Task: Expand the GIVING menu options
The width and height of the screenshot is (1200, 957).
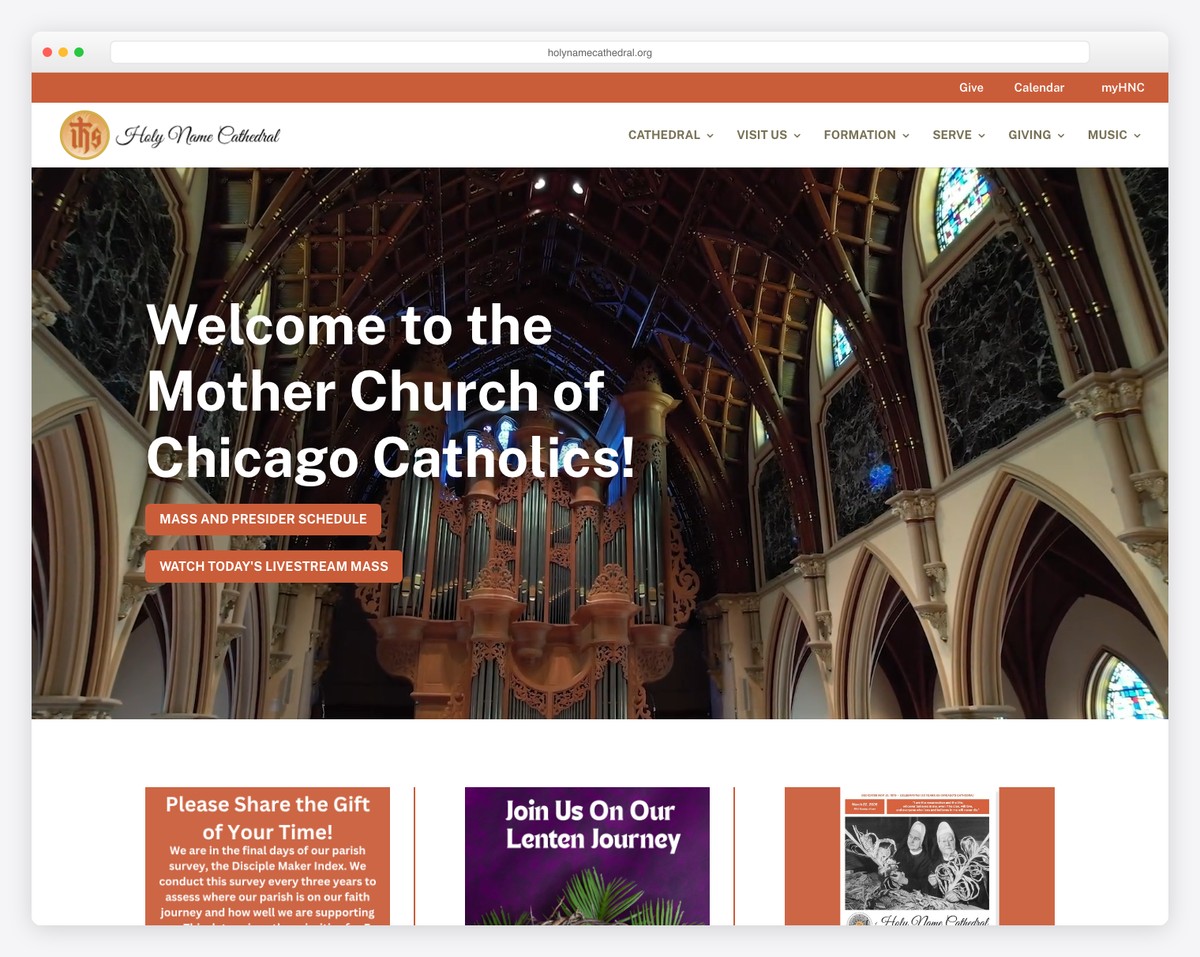Action: click(1030, 134)
